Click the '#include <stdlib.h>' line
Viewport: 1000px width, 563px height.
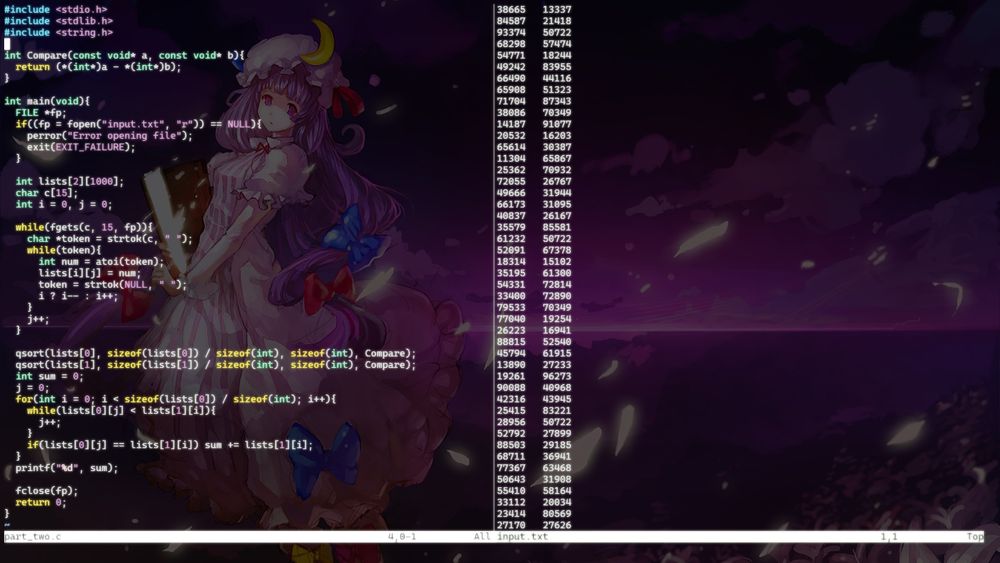click(x=59, y=21)
